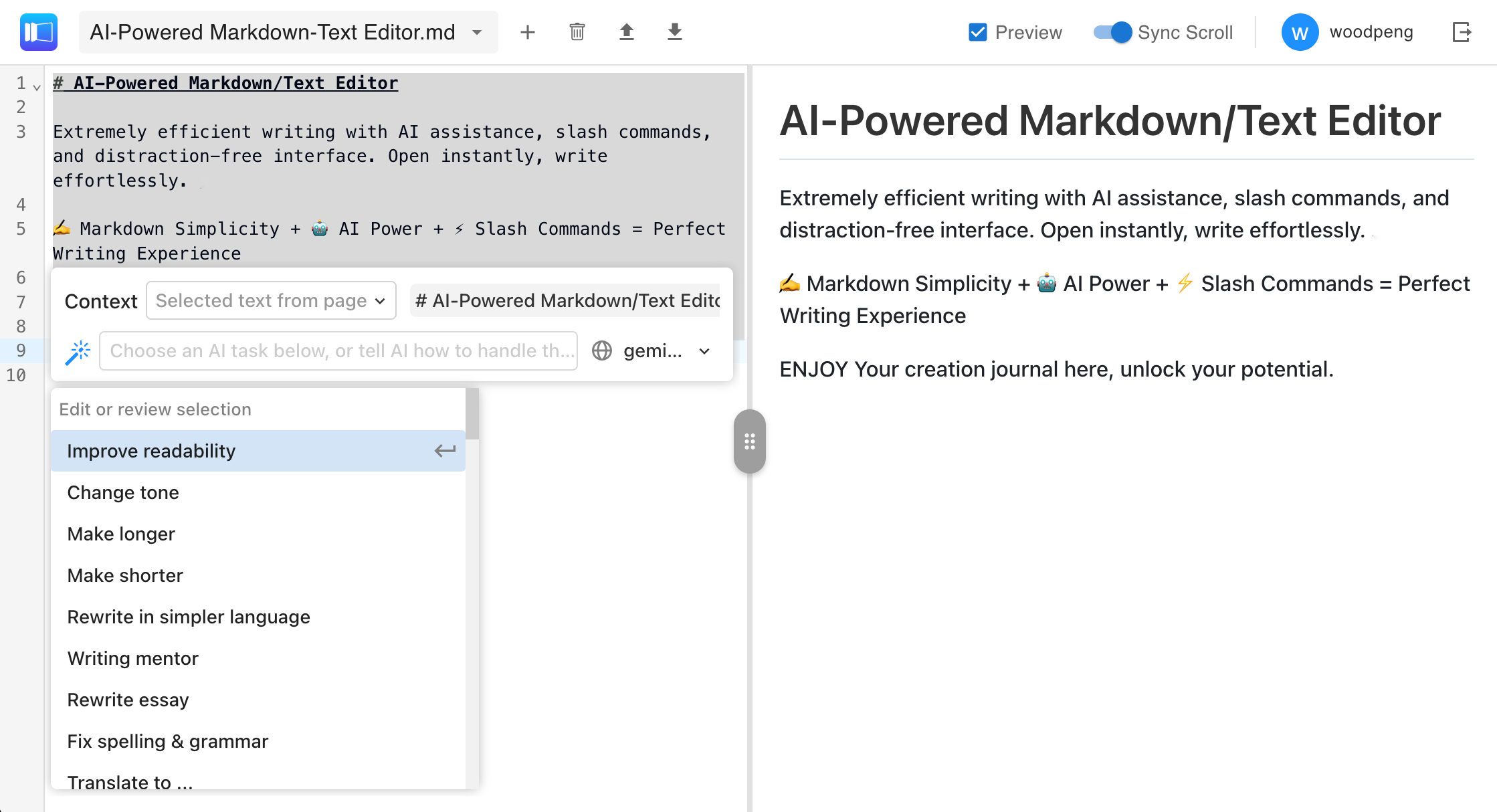
Task: Click the sign-out icon in the top right
Action: [x=1462, y=31]
